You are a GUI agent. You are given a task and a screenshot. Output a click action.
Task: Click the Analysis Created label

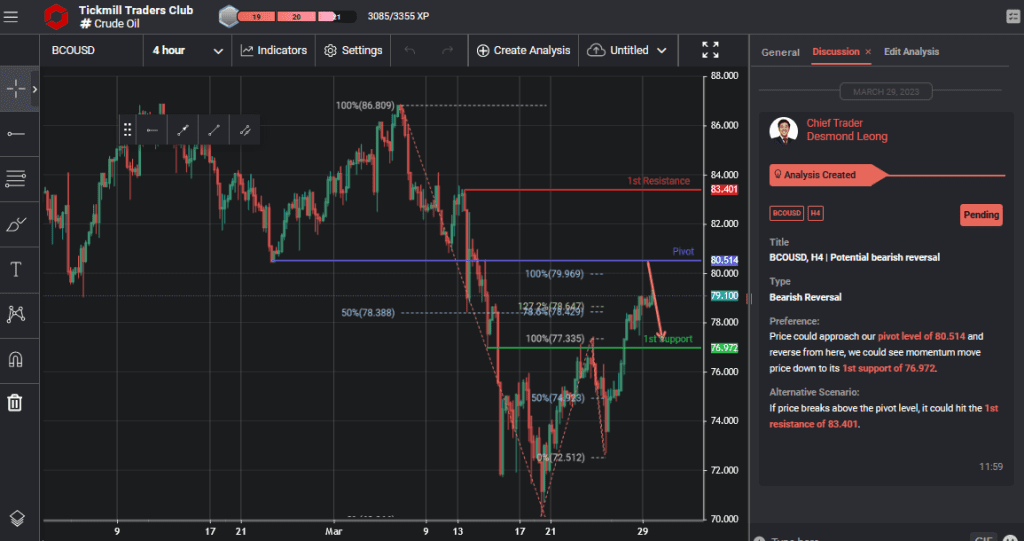coord(820,175)
